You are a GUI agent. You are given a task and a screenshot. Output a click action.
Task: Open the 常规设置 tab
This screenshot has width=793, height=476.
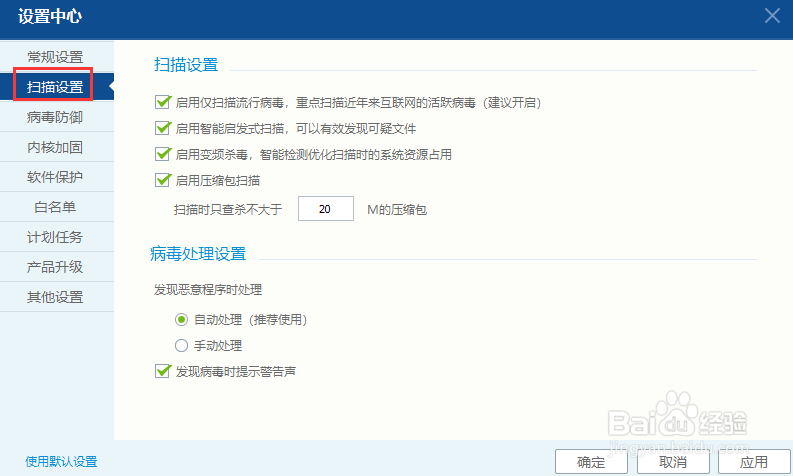point(55,57)
